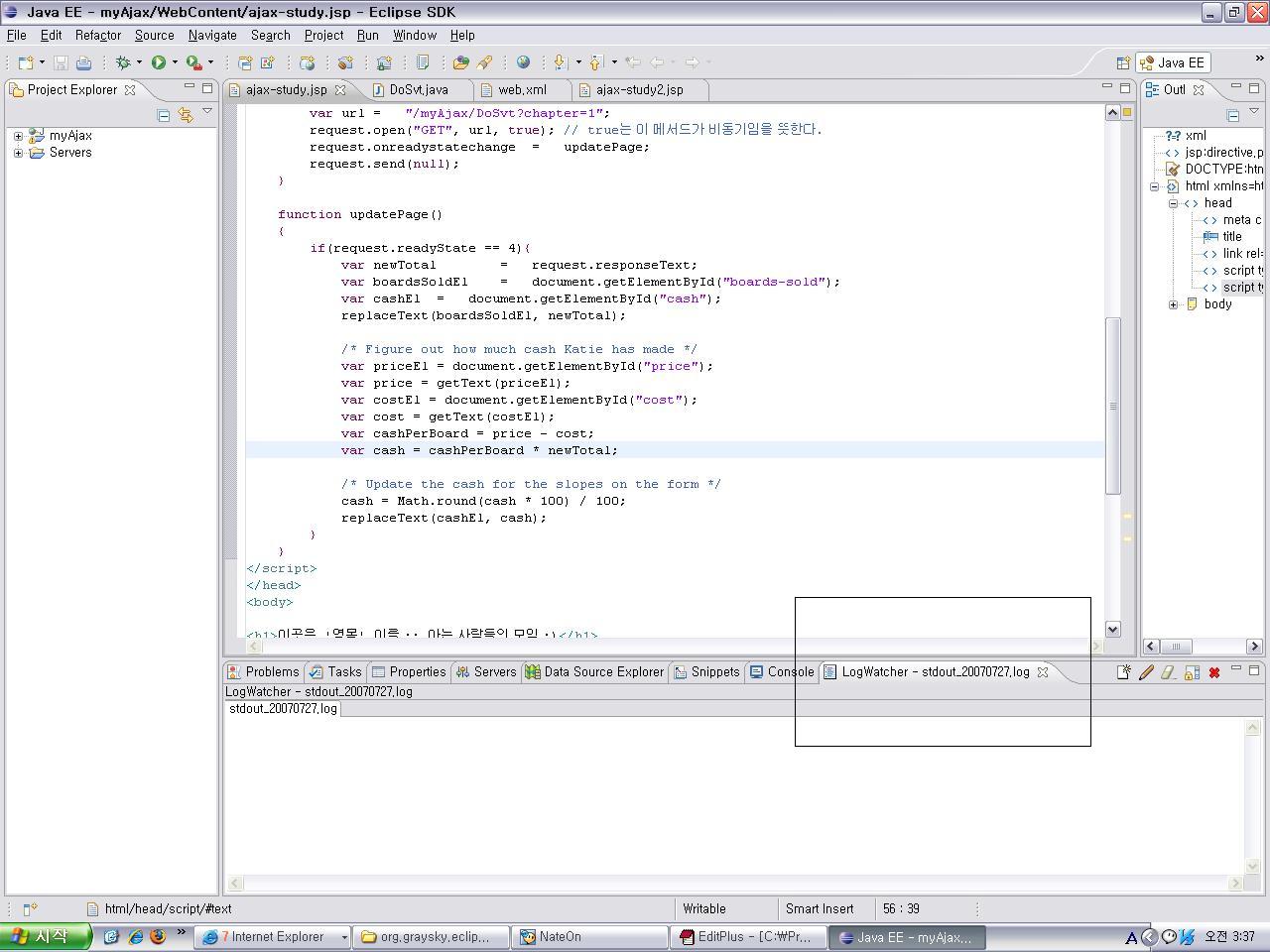
Task: Open the Refactor menu
Action: pos(97,35)
